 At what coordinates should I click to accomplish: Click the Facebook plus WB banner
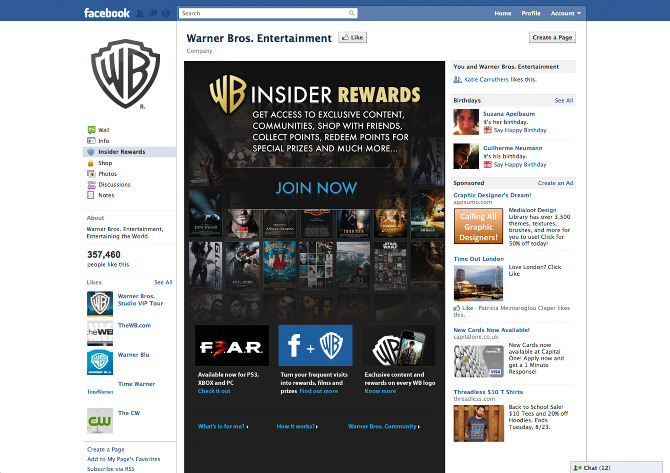coord(315,345)
